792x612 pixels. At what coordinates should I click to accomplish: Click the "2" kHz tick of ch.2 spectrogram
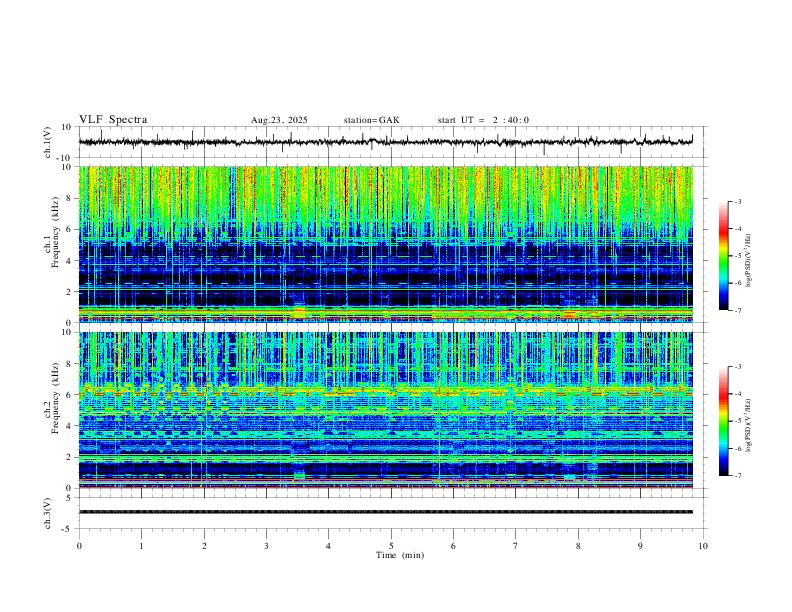pyautogui.click(x=69, y=457)
